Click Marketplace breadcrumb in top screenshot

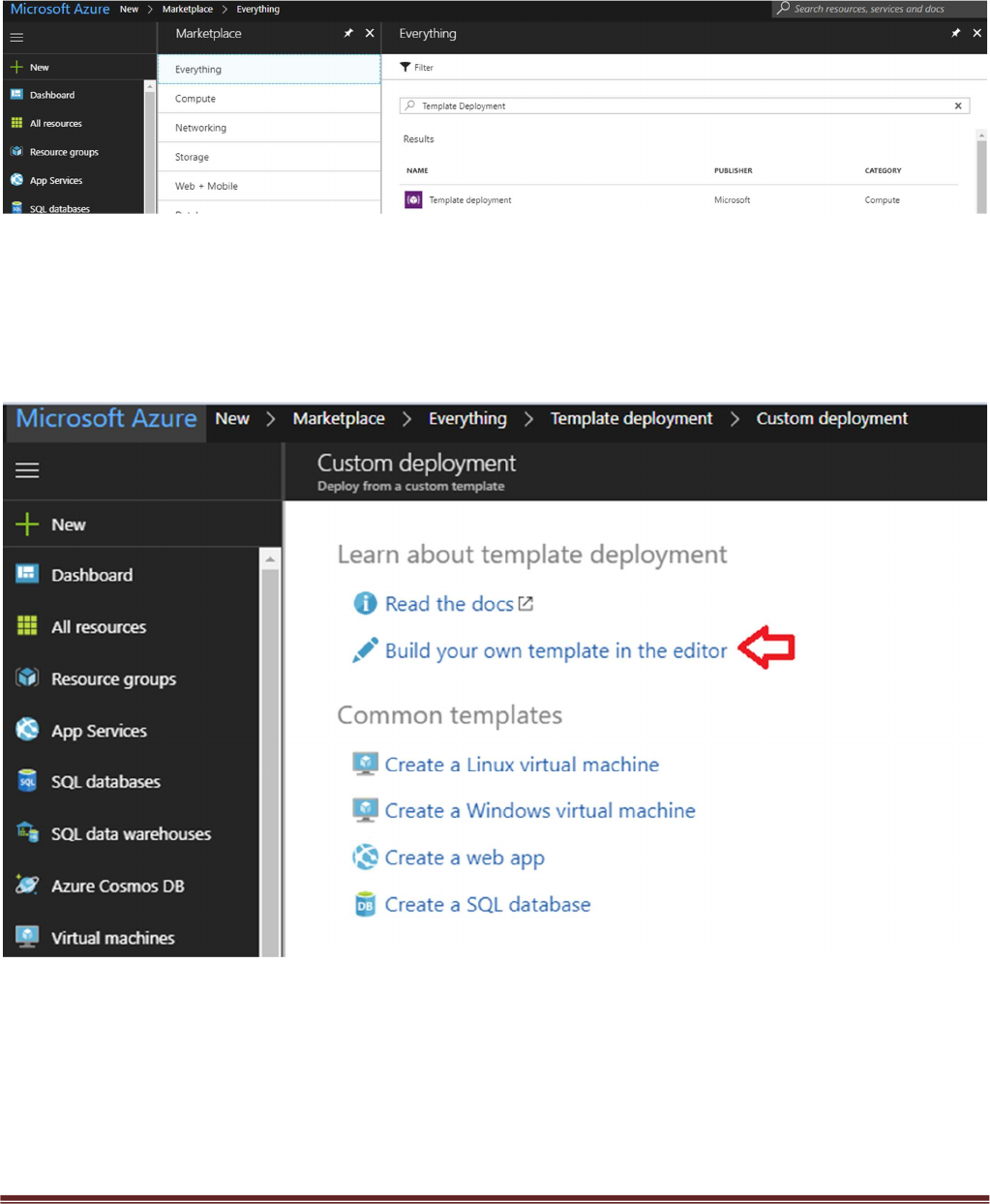coord(188,9)
